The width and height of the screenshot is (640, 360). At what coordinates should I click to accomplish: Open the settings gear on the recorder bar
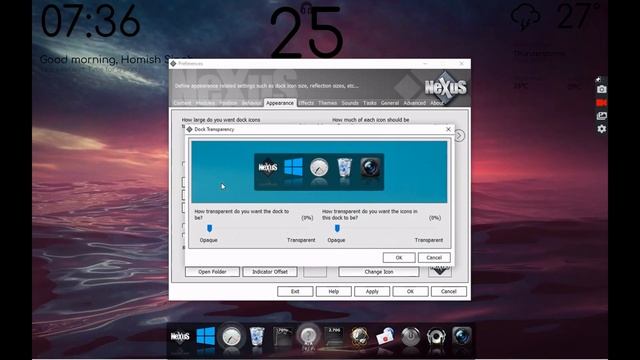(x=602, y=129)
